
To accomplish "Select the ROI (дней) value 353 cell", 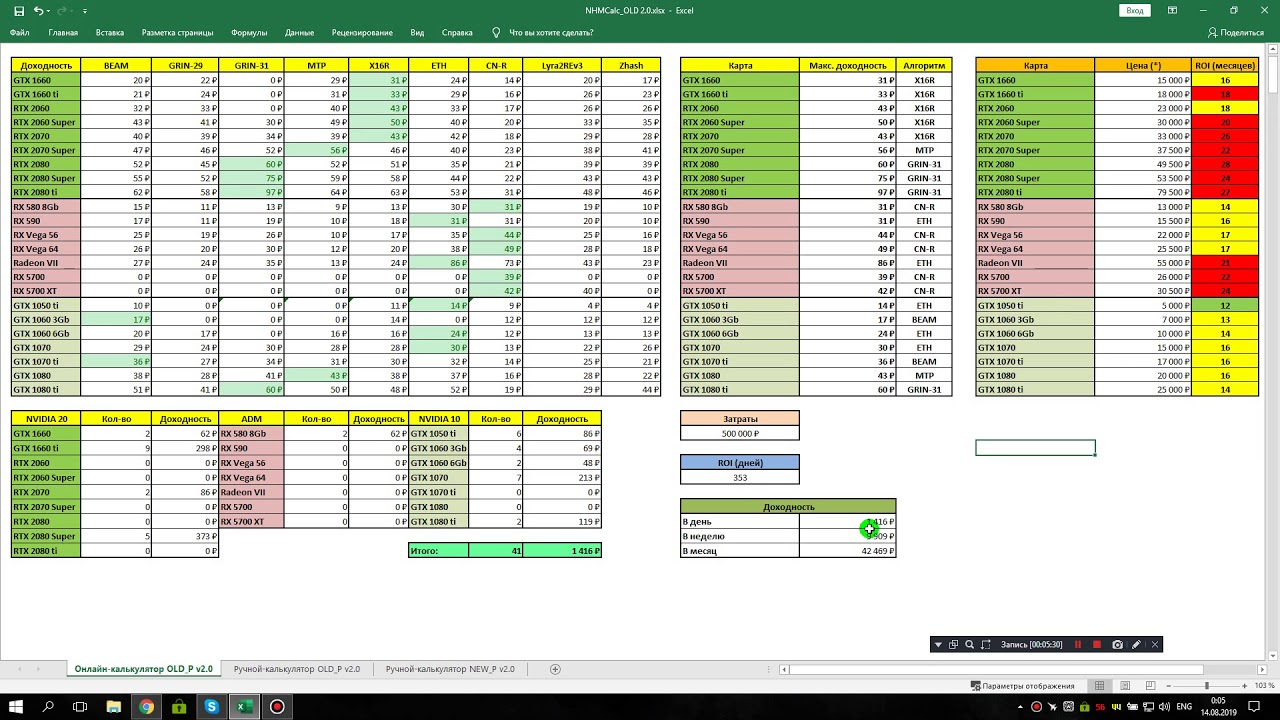I will coord(740,478).
